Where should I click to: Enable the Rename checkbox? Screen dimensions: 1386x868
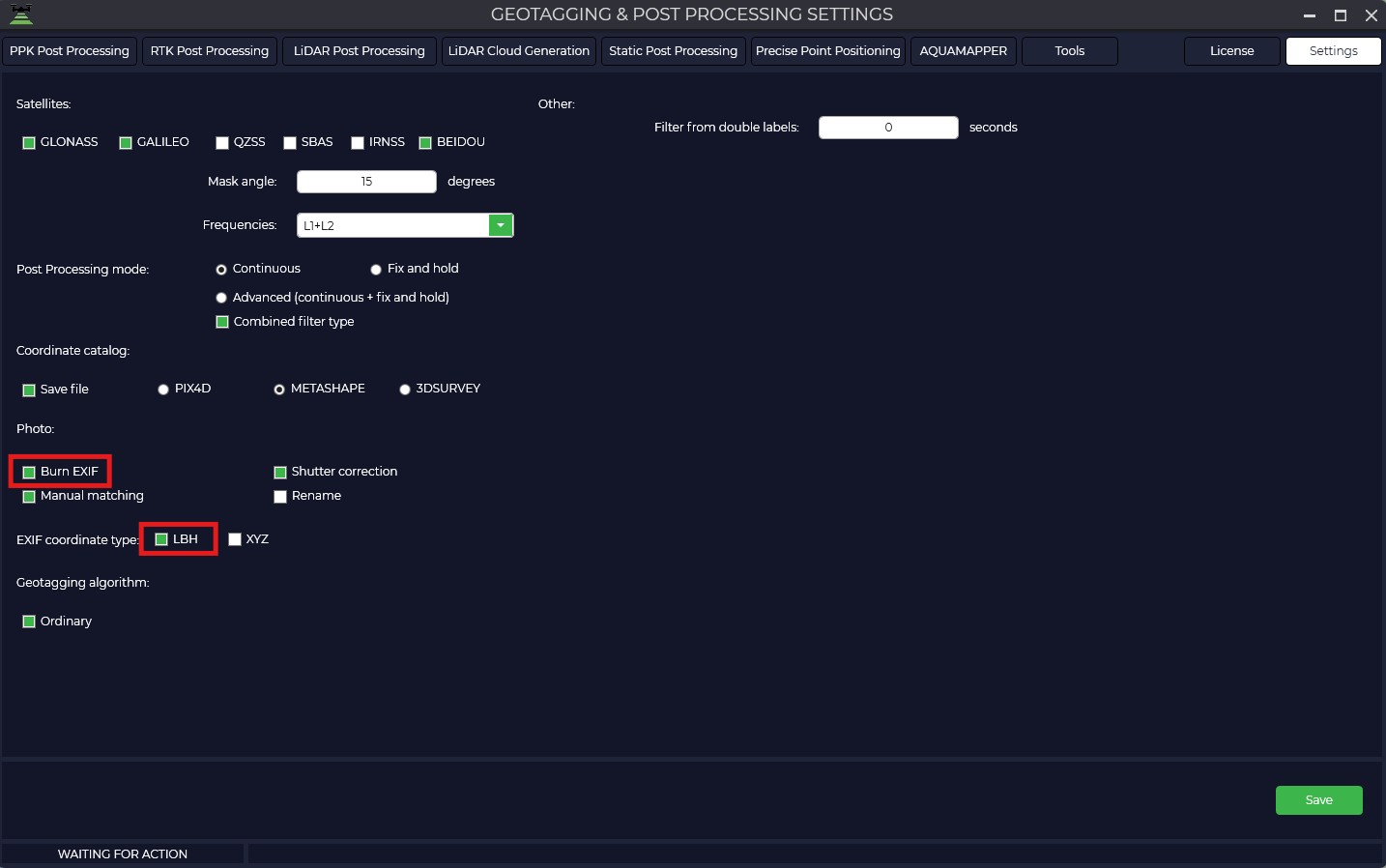[x=280, y=497]
